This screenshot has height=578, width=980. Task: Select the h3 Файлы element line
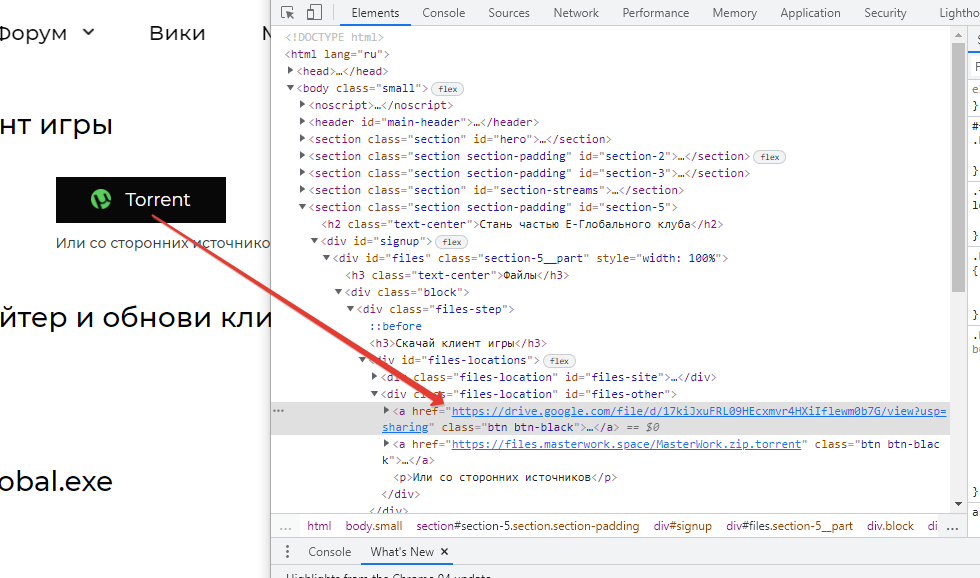coord(457,275)
